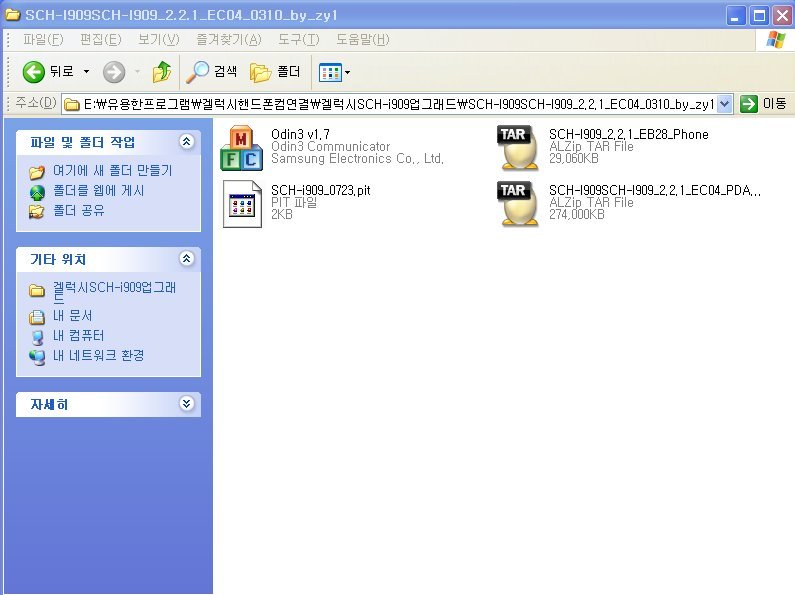Select the SCH-i909_0723.pit file icon
Viewport: 795px width, 595px height.
(242, 204)
